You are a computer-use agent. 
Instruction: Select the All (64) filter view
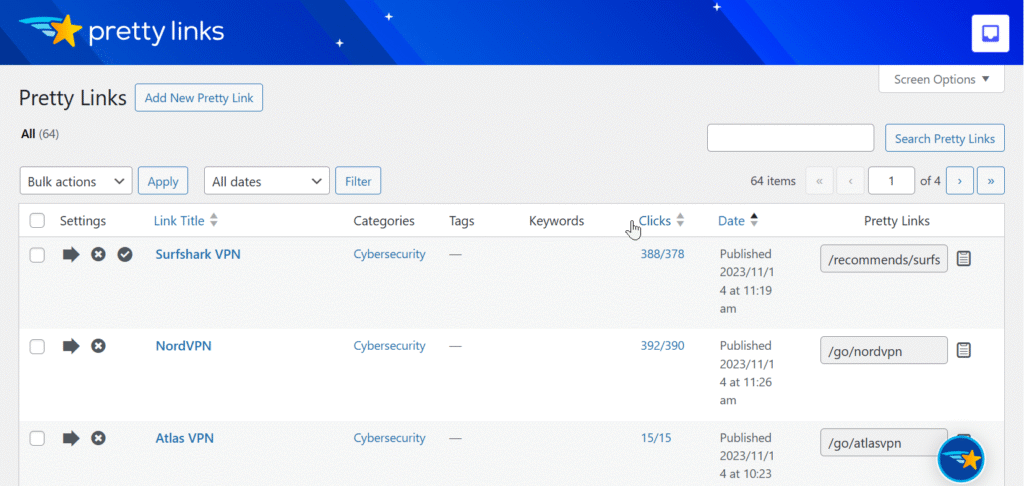40,134
